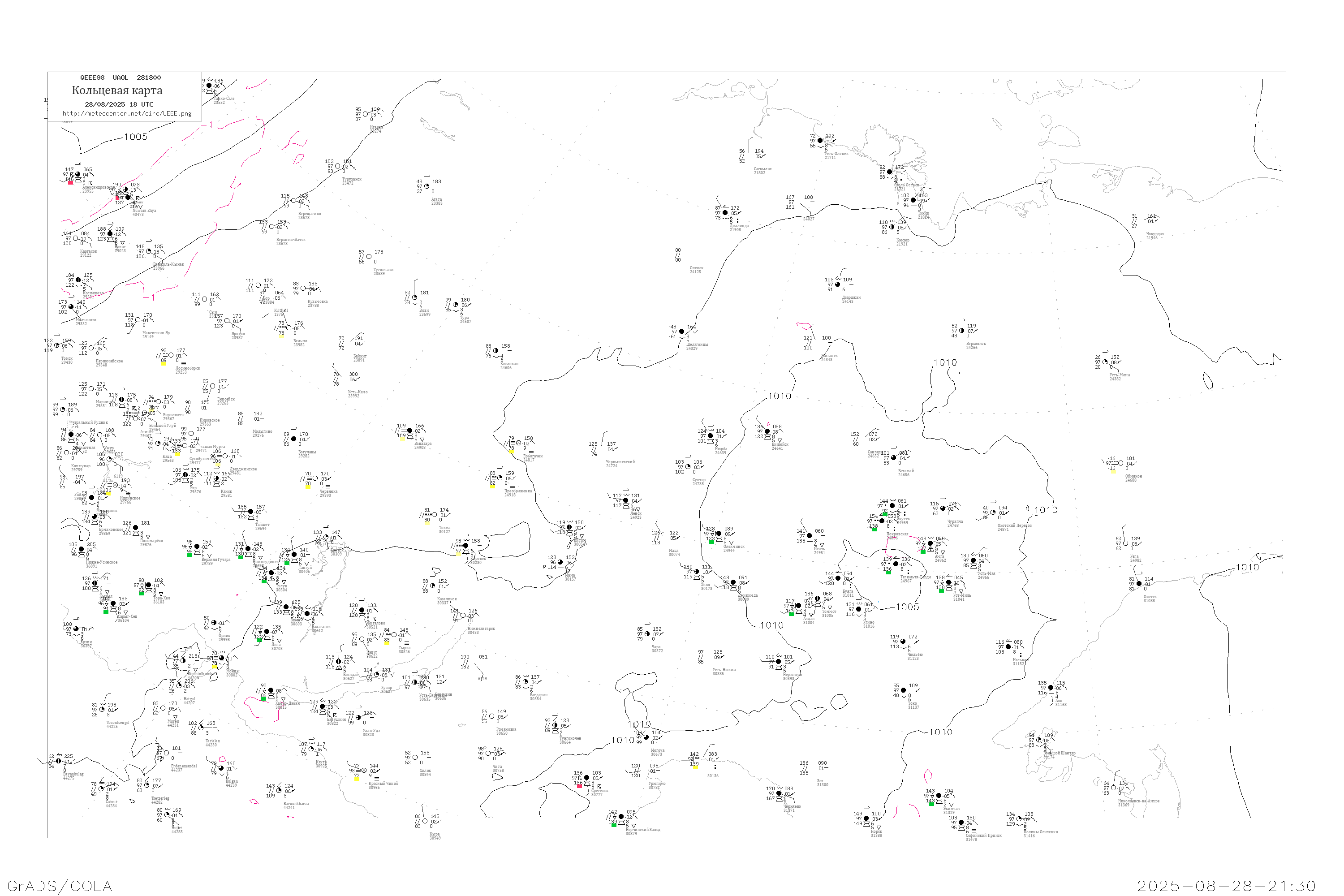Click the red square at Александровское station
The width and height of the screenshot is (1344, 896).
click(x=70, y=182)
